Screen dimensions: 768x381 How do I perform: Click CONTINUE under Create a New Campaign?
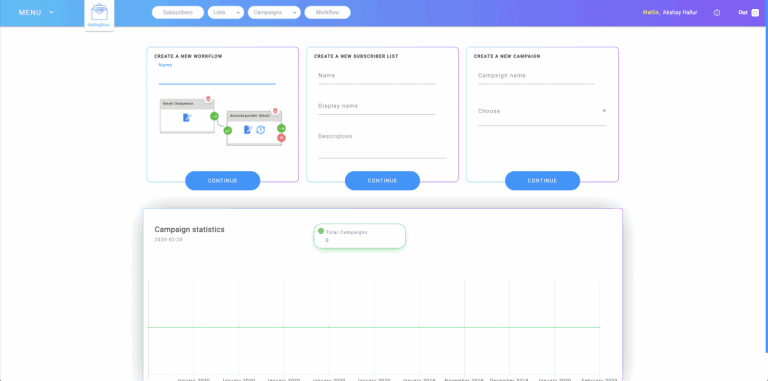tap(542, 181)
